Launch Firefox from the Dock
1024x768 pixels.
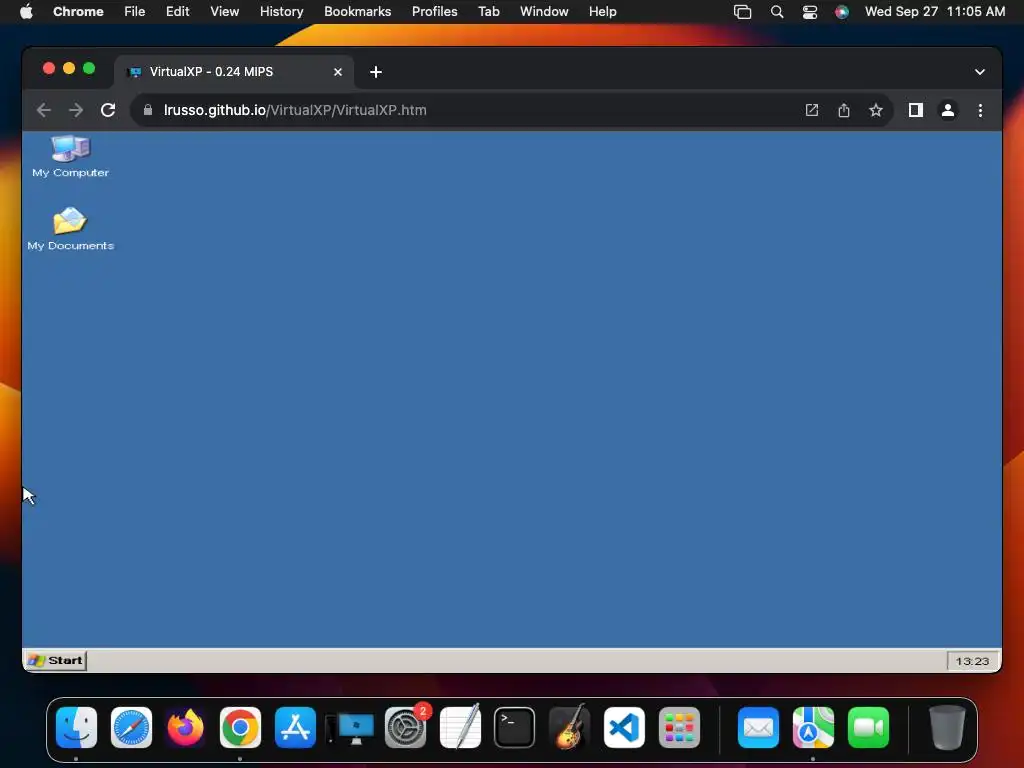pyautogui.click(x=185, y=728)
